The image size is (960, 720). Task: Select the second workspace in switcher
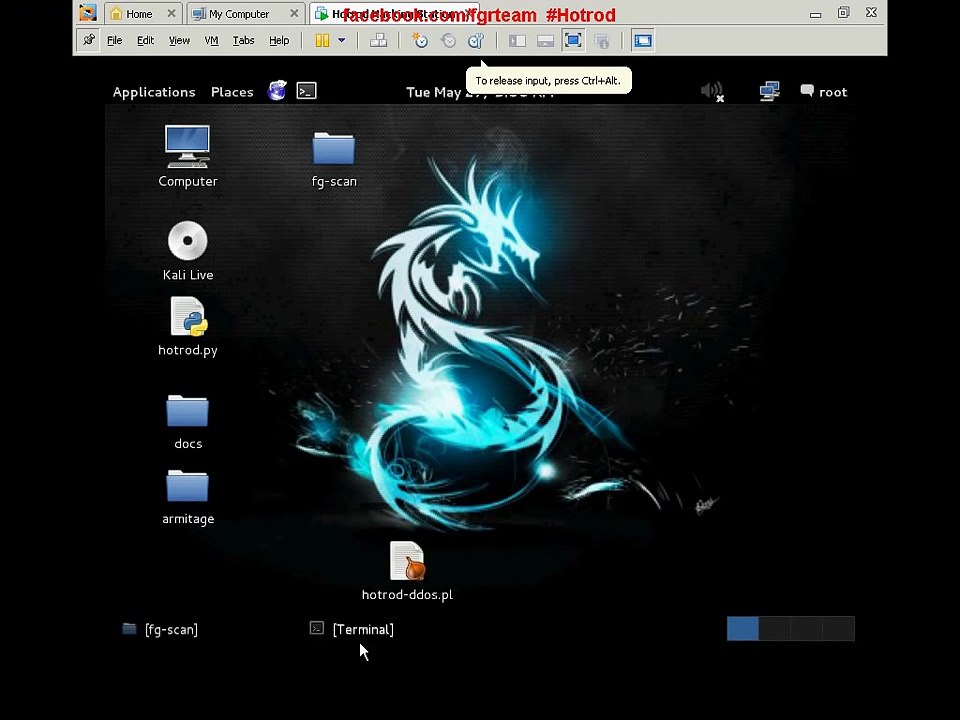point(774,629)
